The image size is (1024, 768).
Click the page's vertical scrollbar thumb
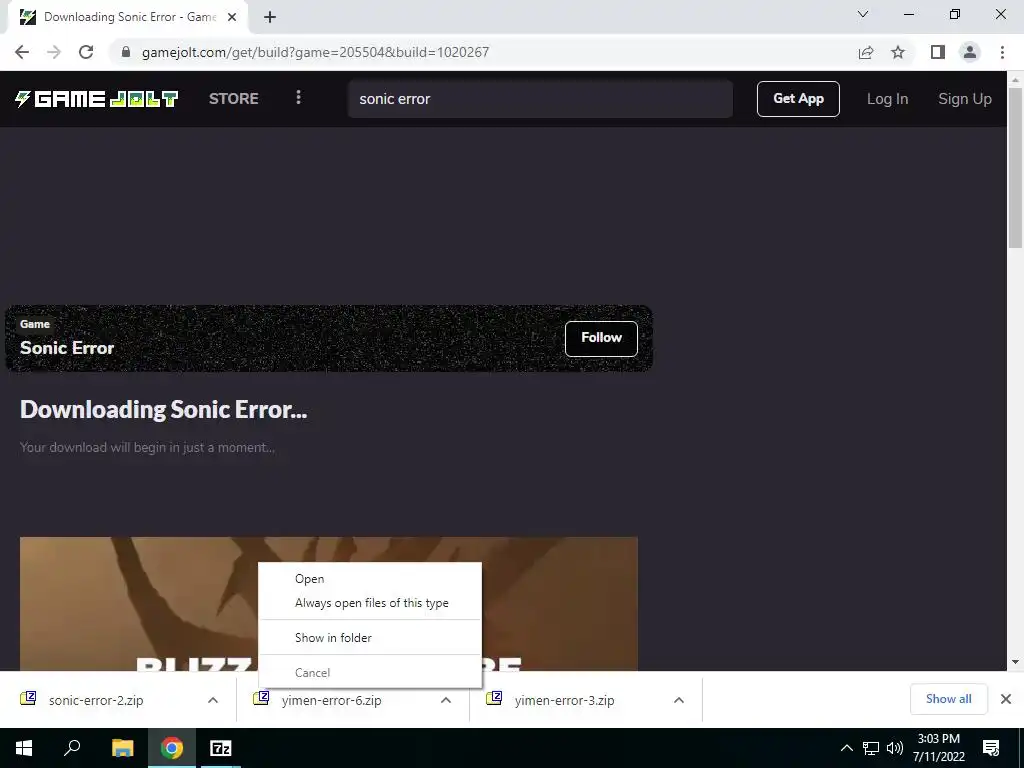click(1015, 167)
